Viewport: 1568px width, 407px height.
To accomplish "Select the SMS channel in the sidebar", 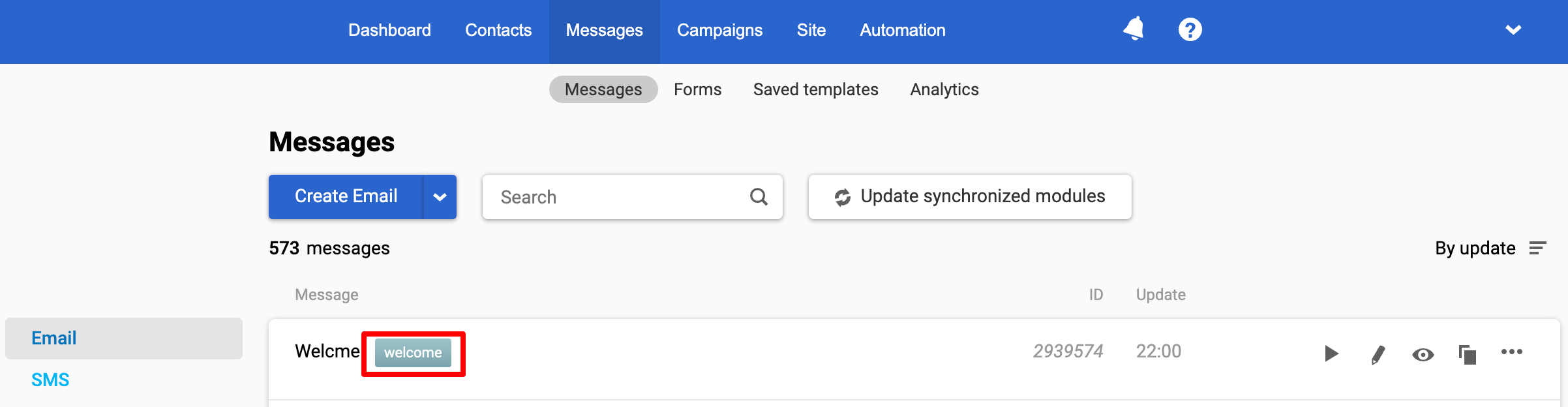I will pyautogui.click(x=50, y=380).
